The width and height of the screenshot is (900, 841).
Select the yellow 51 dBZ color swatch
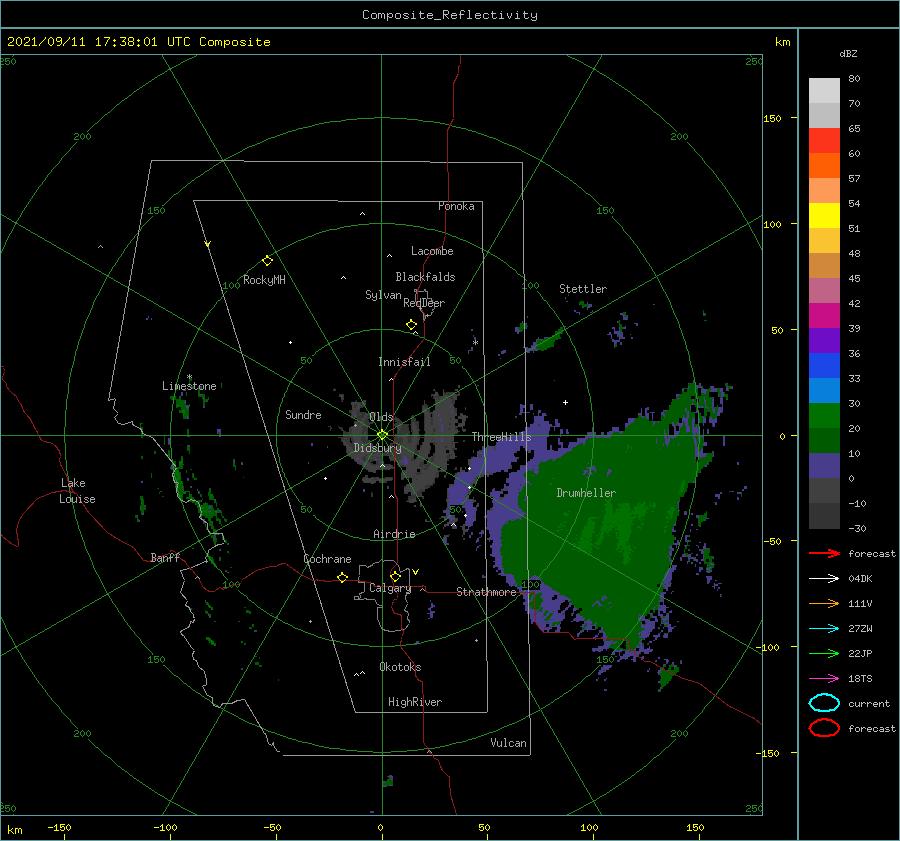tap(824, 216)
